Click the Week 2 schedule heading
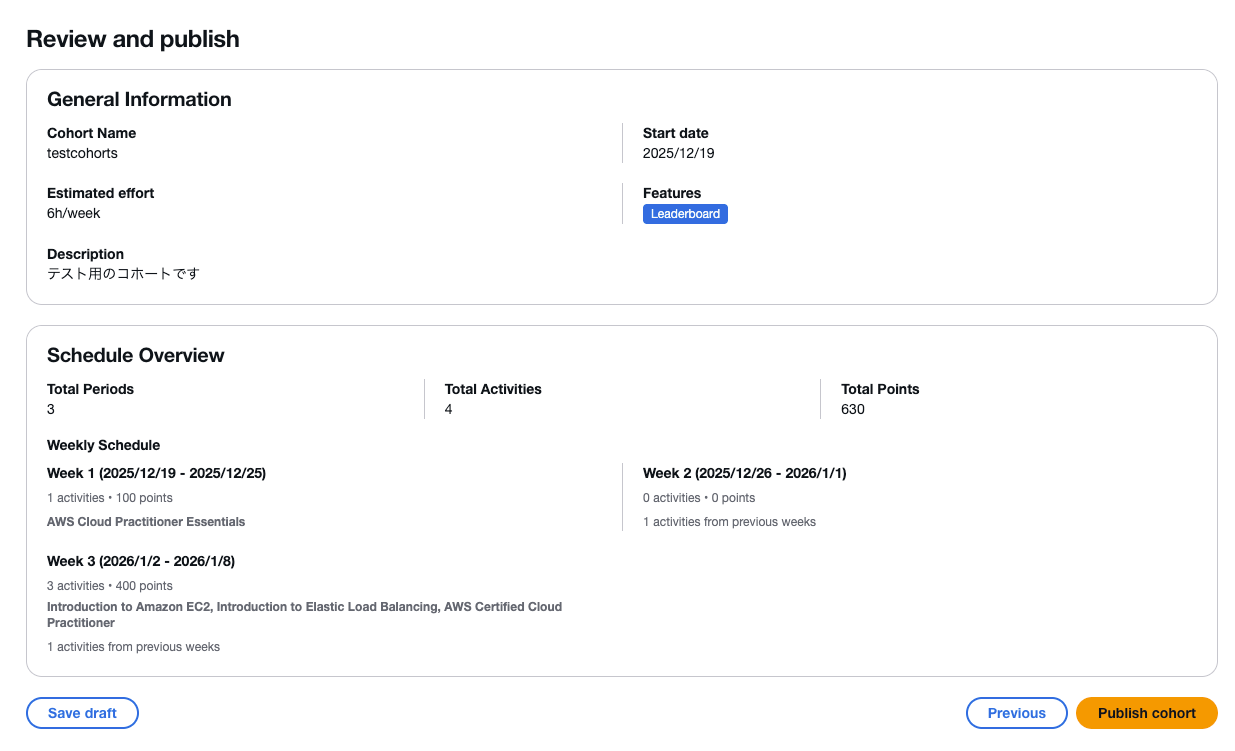 click(744, 473)
